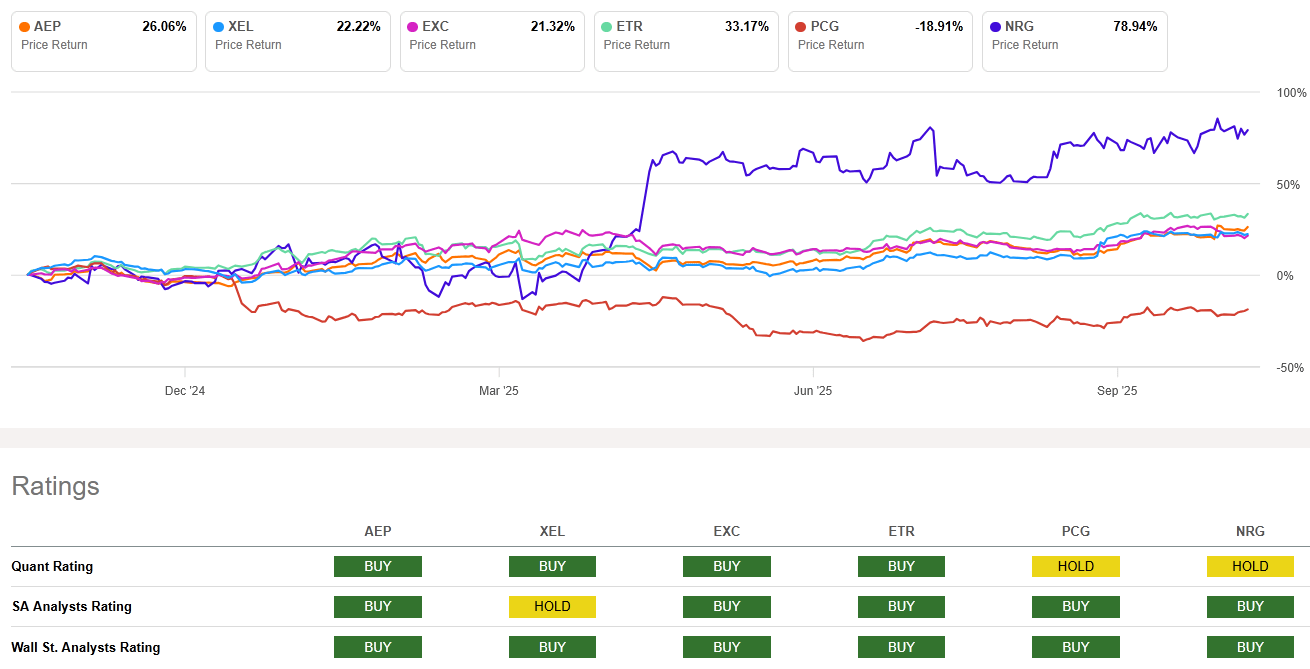Click the NRG Quant Rating HOLD badge
1310x669 pixels.
click(1249, 566)
